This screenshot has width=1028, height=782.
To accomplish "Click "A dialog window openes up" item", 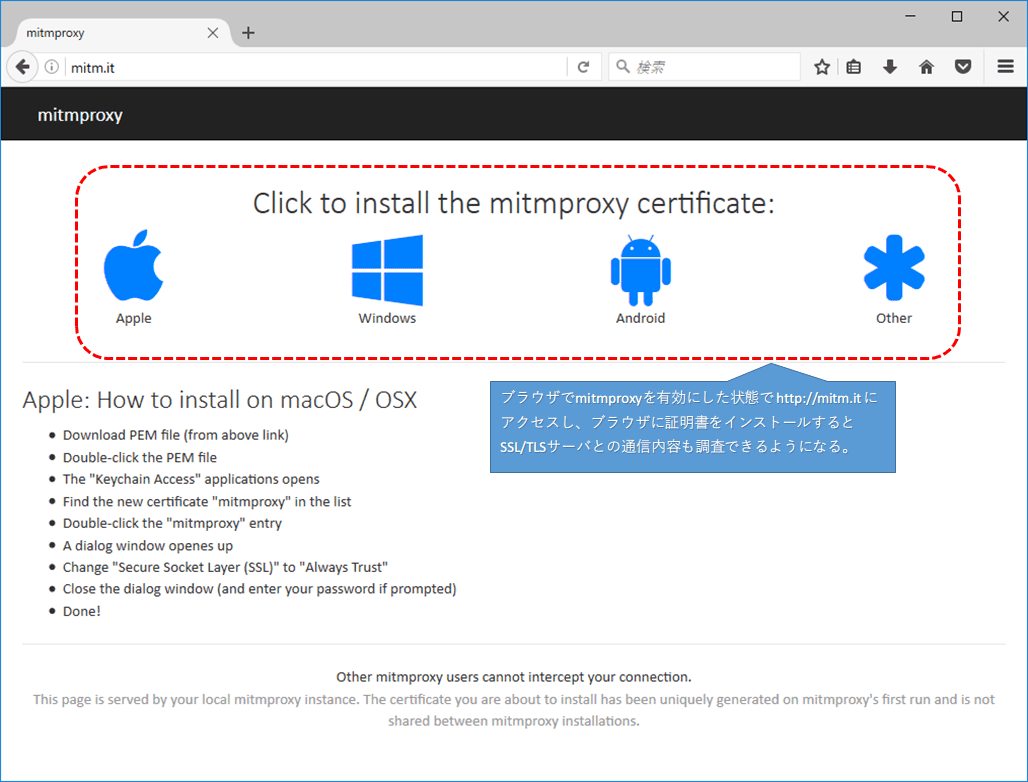I will (148, 545).
